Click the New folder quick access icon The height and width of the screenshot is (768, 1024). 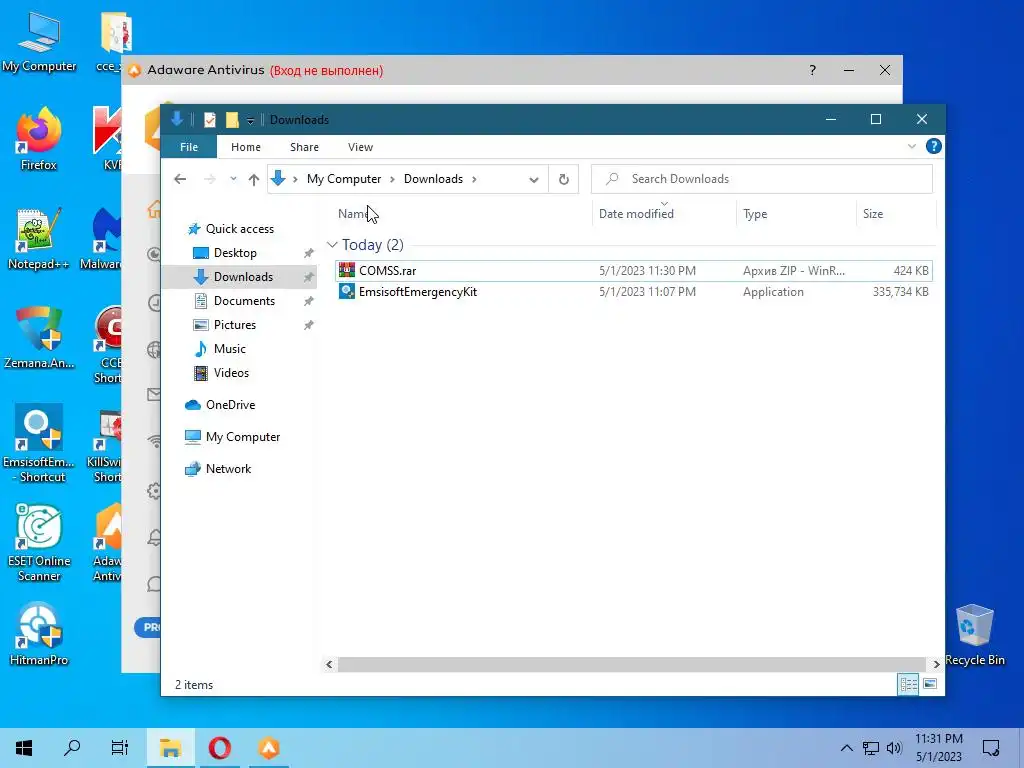tap(232, 120)
